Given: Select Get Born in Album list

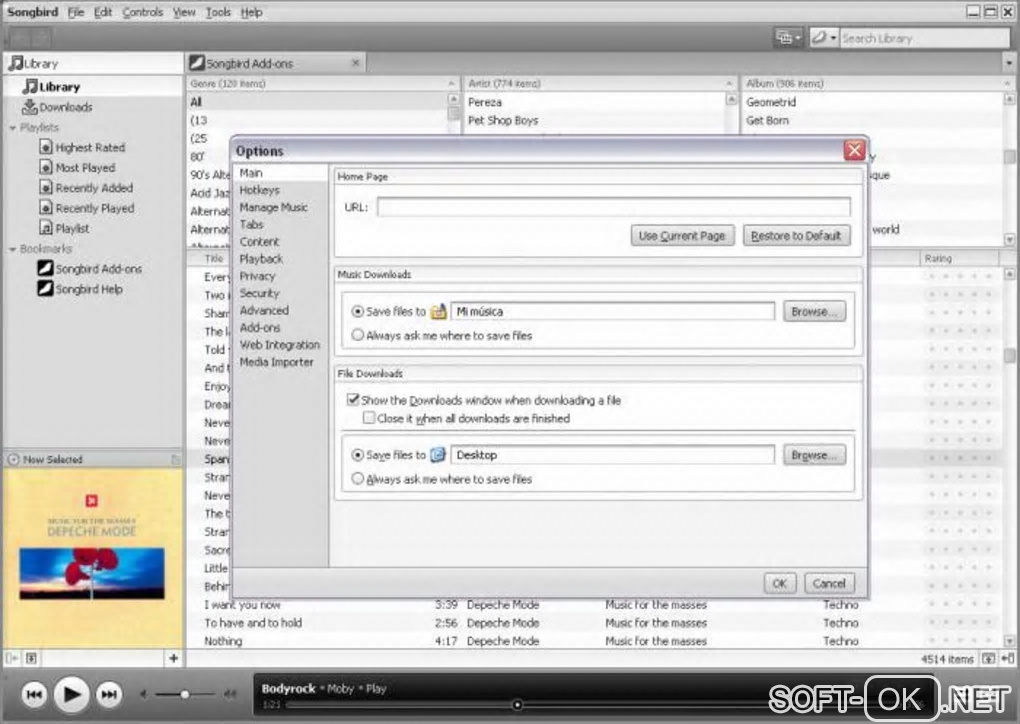Looking at the screenshot, I should (767, 120).
